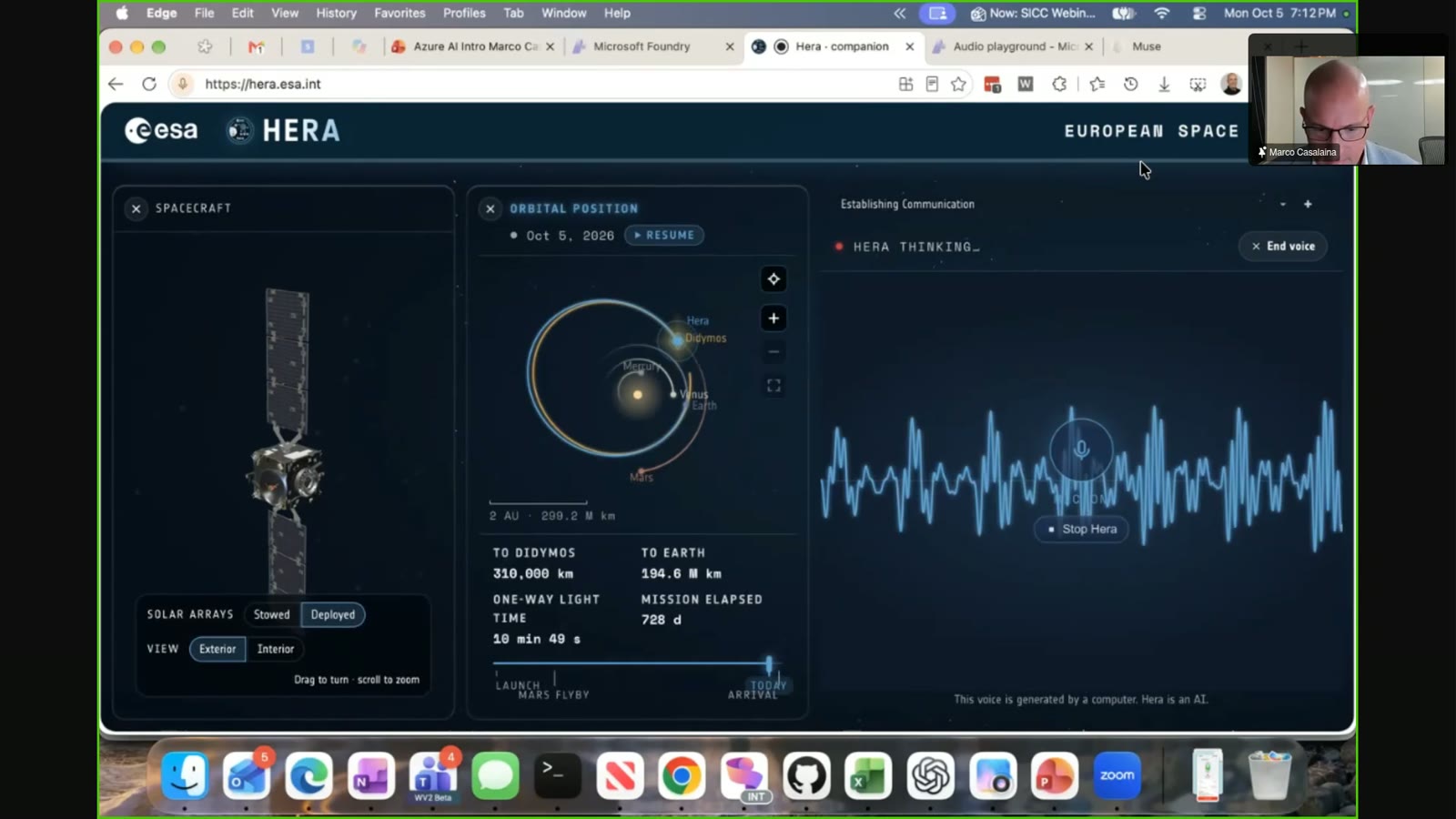Image resolution: width=1456 pixels, height=819 pixels.
Task: End the voice session
Action: click(1283, 246)
